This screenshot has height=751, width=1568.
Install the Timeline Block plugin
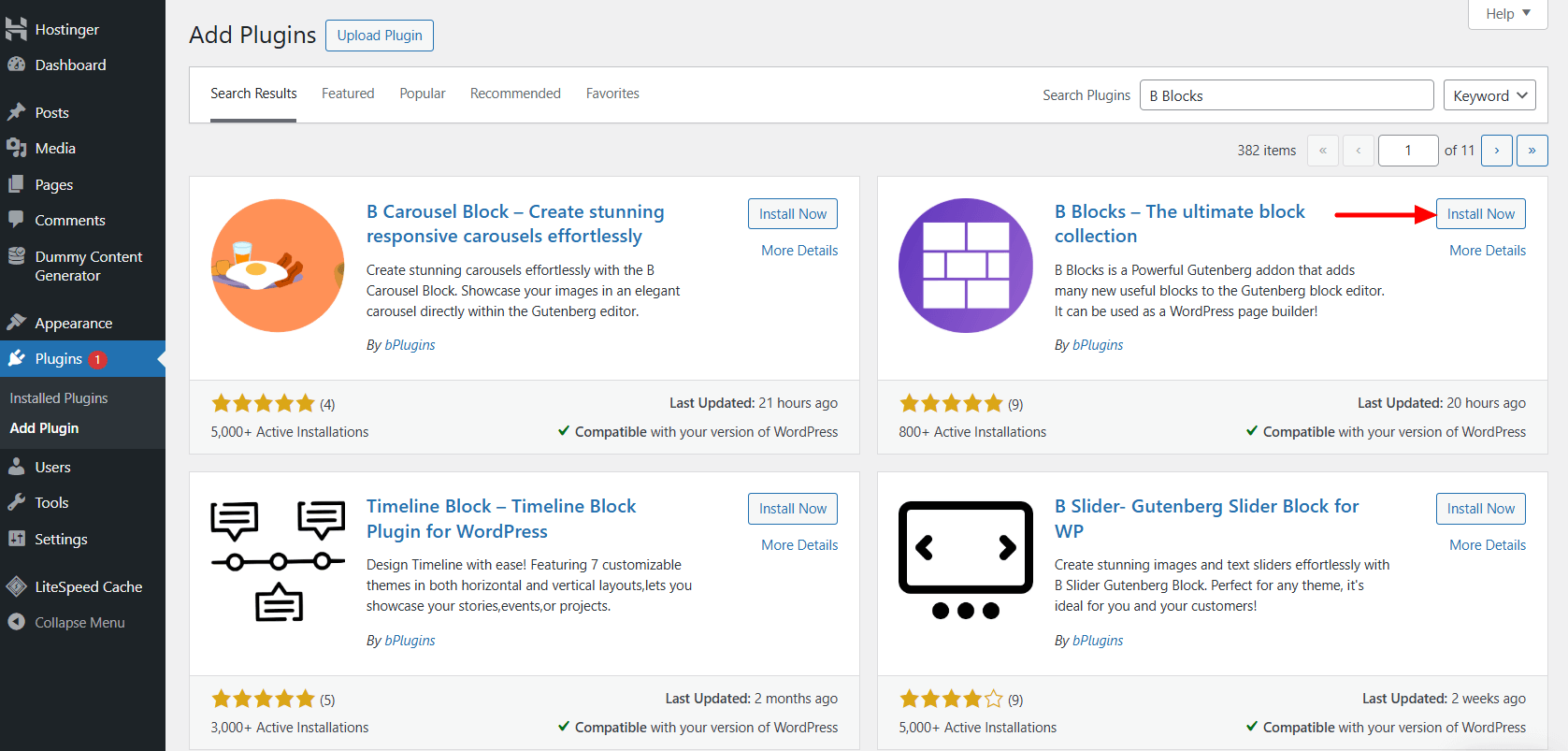793,509
